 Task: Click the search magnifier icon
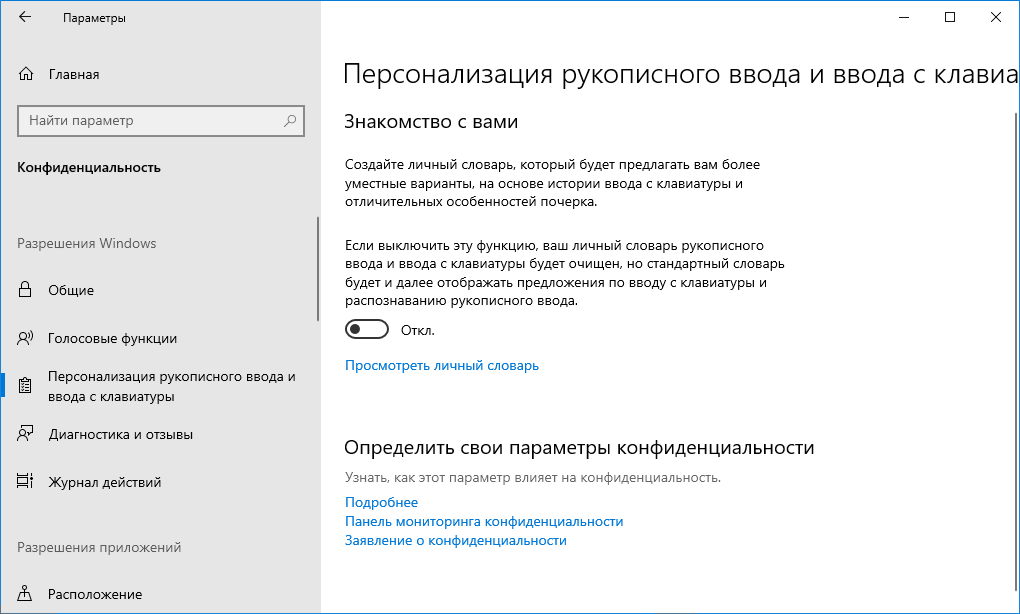tap(290, 120)
